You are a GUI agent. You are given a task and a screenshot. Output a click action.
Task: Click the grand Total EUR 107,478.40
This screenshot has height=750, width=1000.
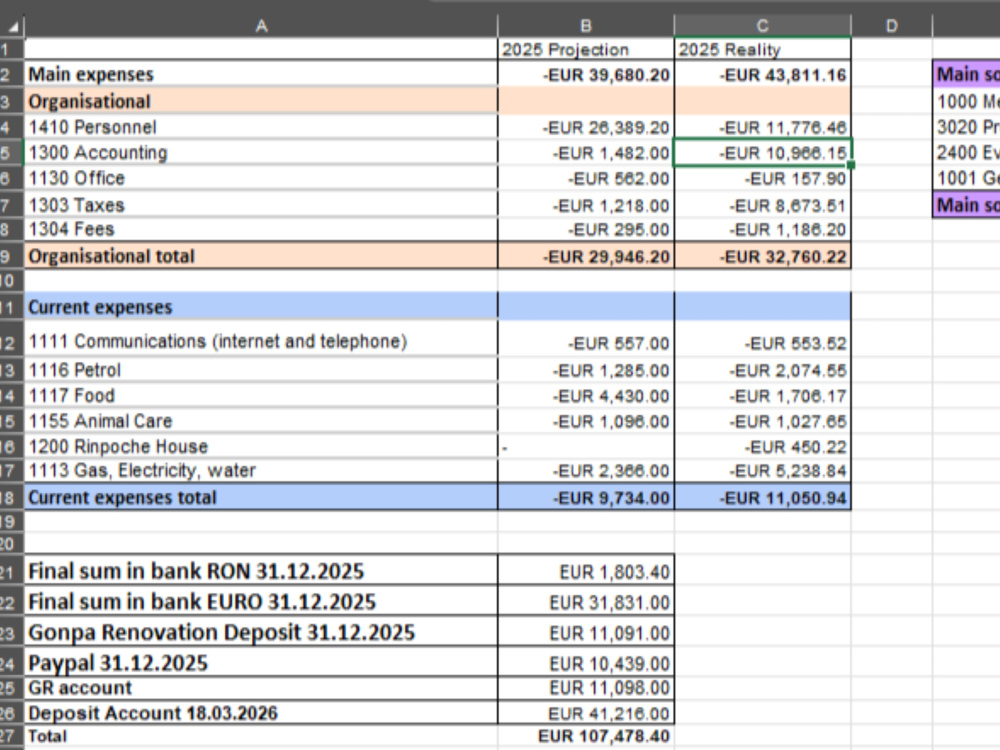point(585,736)
